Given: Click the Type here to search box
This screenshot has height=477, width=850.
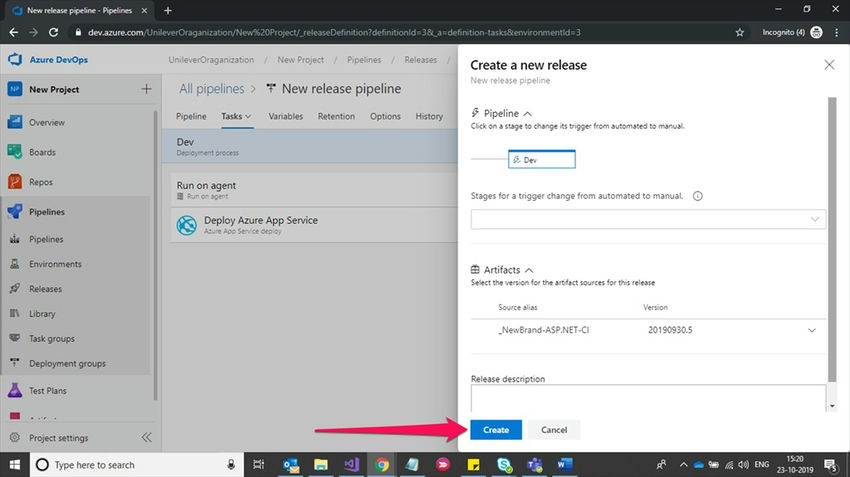Looking at the screenshot, I should tap(136, 465).
